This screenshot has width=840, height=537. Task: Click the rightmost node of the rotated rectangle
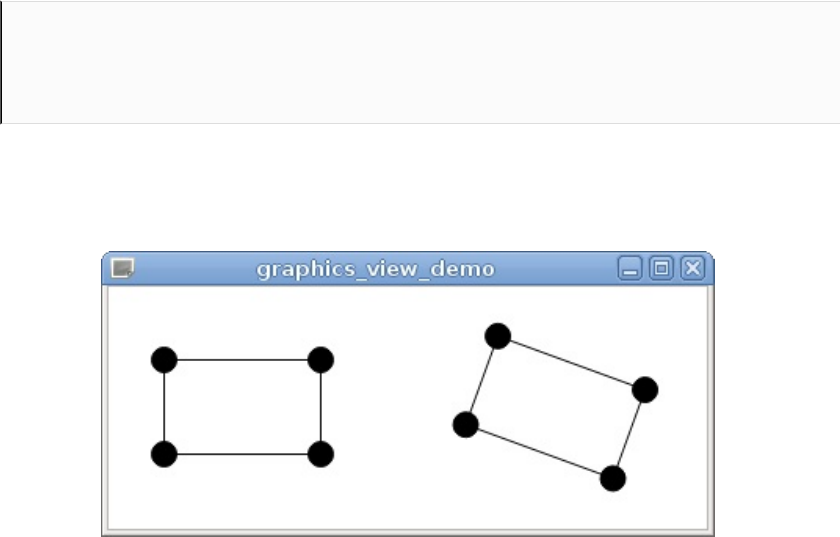pos(645,390)
